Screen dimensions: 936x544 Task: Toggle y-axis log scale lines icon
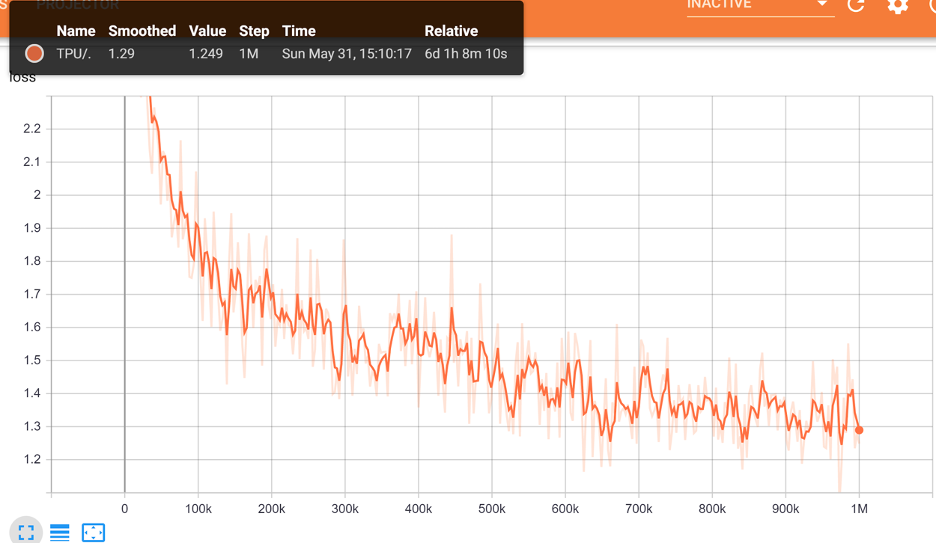[x=60, y=532]
